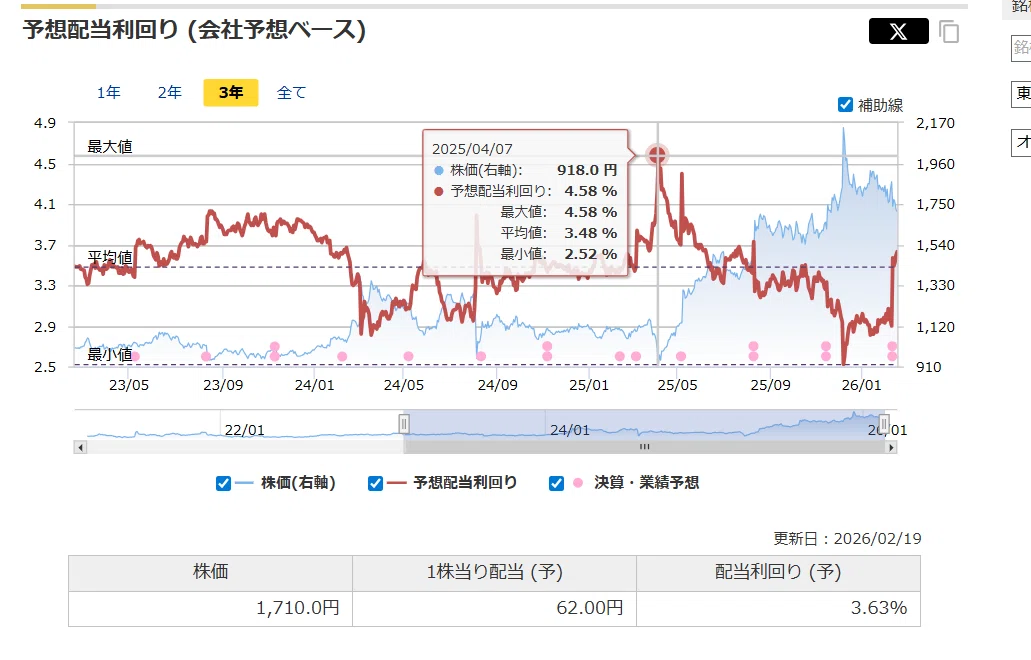Click the 24/01 label in navigator

[x=569, y=430]
